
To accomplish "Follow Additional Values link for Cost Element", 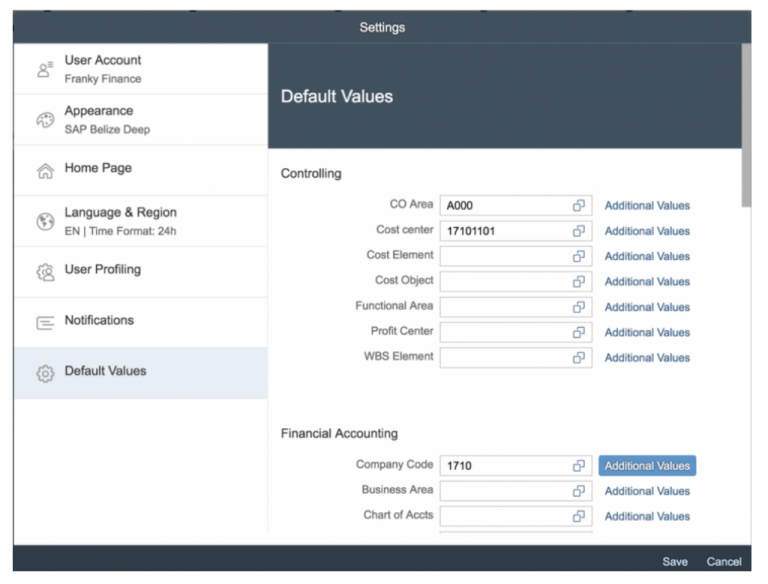I will coord(647,256).
